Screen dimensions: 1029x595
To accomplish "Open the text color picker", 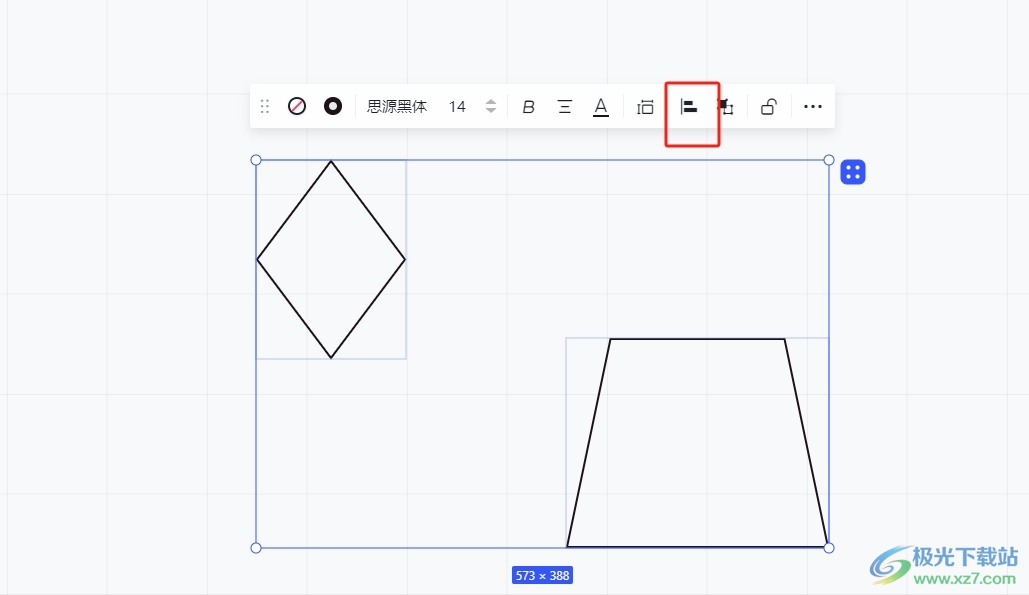I will click(600, 107).
